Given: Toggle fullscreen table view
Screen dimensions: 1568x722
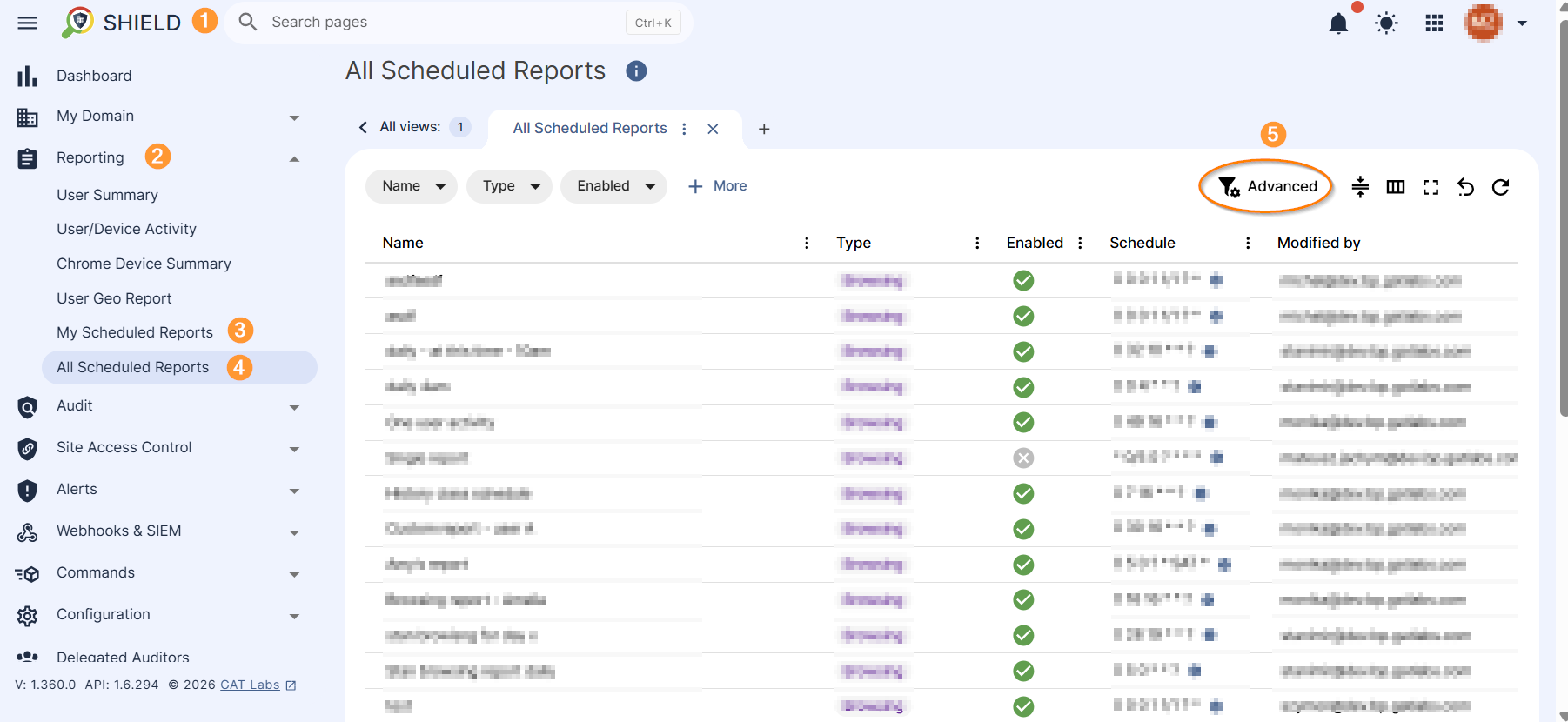Looking at the screenshot, I should [1431, 186].
